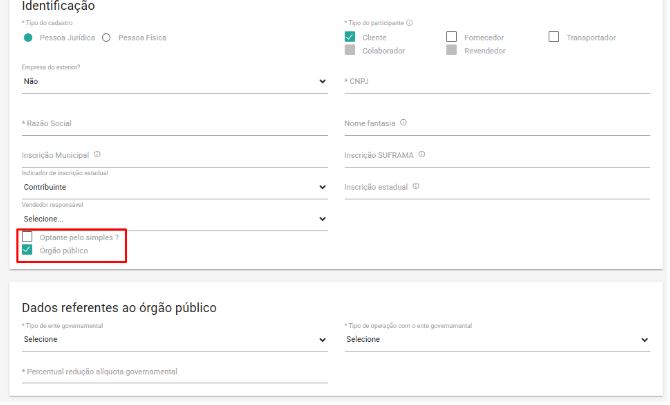Screen dimensions: 670x405
Task: Choose the Pessoa Física radio button
Action: pyautogui.click(x=106, y=38)
